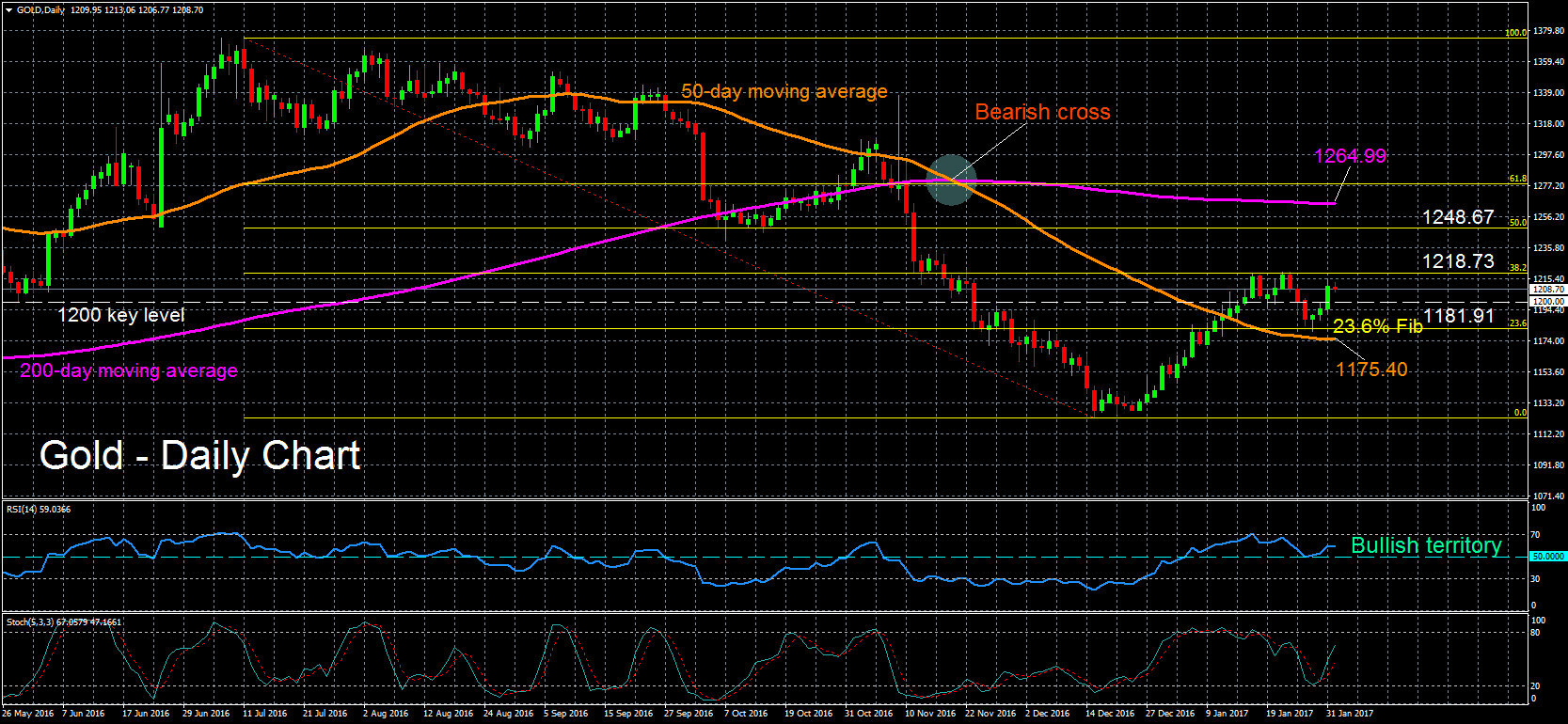Select the 50.0 Fibonacci level label
Screen dimensions: 1568x724
point(1518,223)
